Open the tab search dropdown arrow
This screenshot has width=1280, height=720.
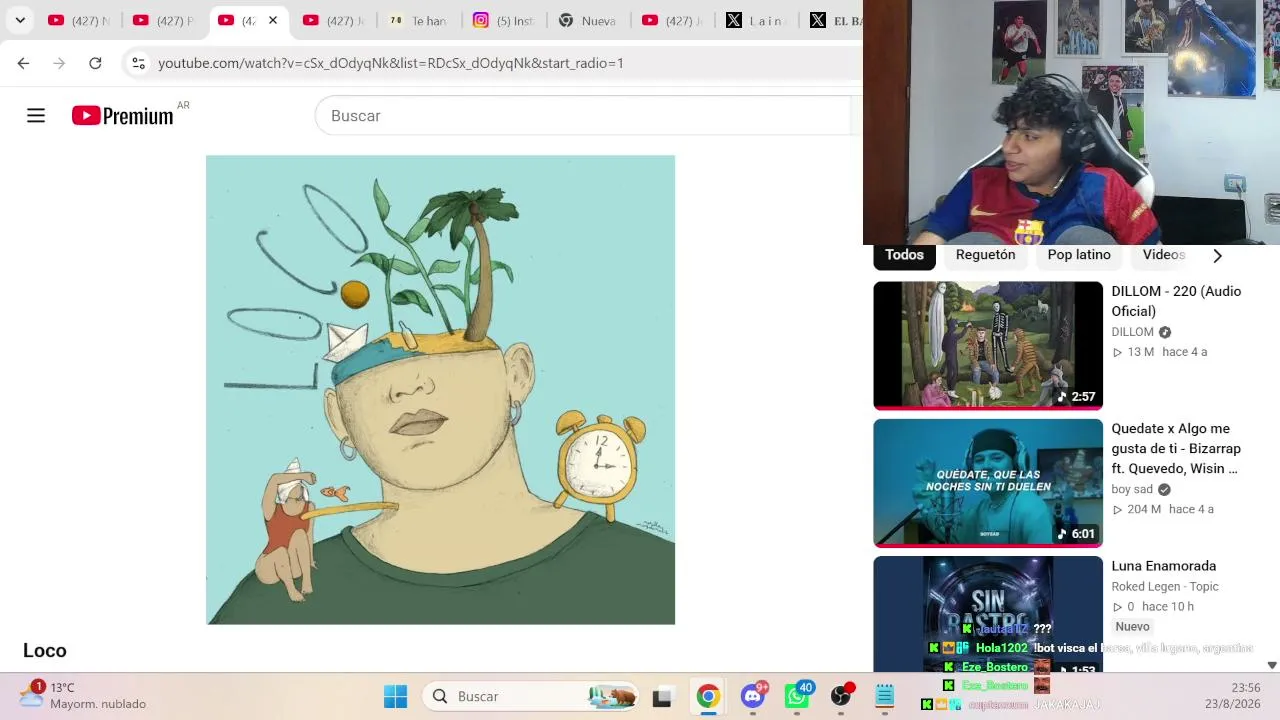20,20
